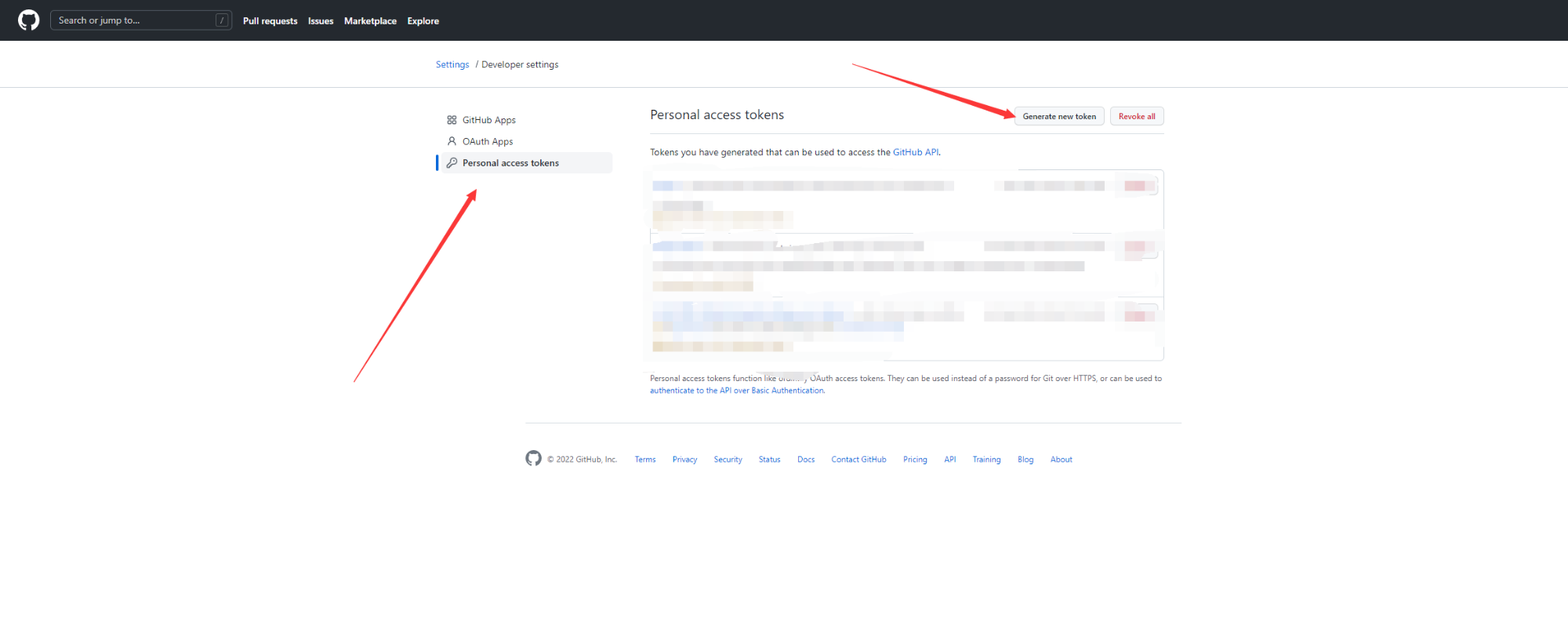Viewport: 1568px width, 643px height.
Task: Click the 'Developer settings' breadcrumb text
Action: pos(520,64)
